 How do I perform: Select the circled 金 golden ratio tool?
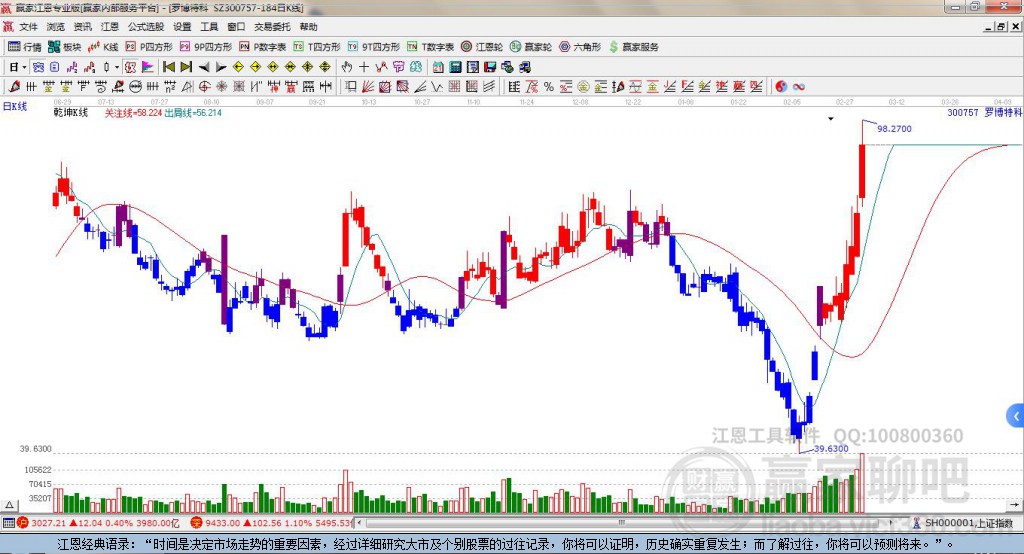point(583,86)
